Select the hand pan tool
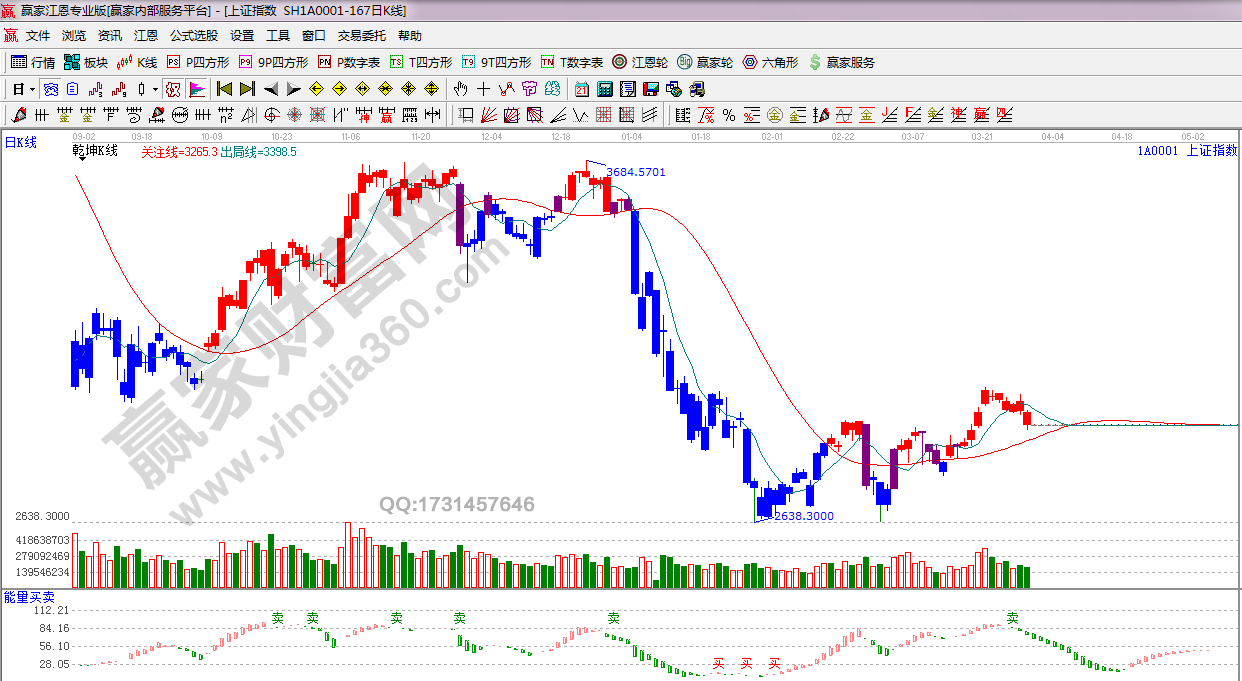 [461, 89]
